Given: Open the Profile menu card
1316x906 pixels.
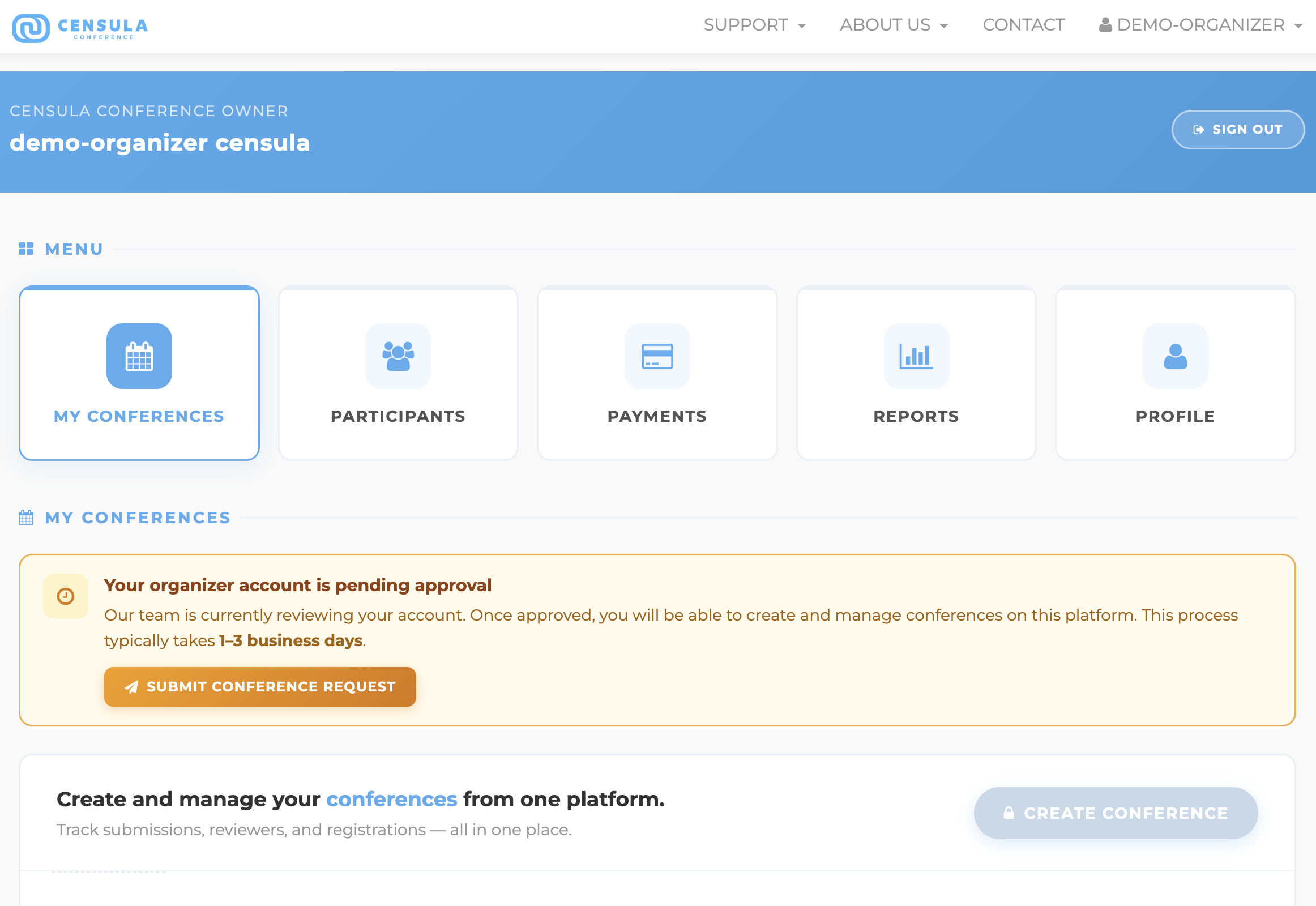Looking at the screenshot, I should 1175,374.
